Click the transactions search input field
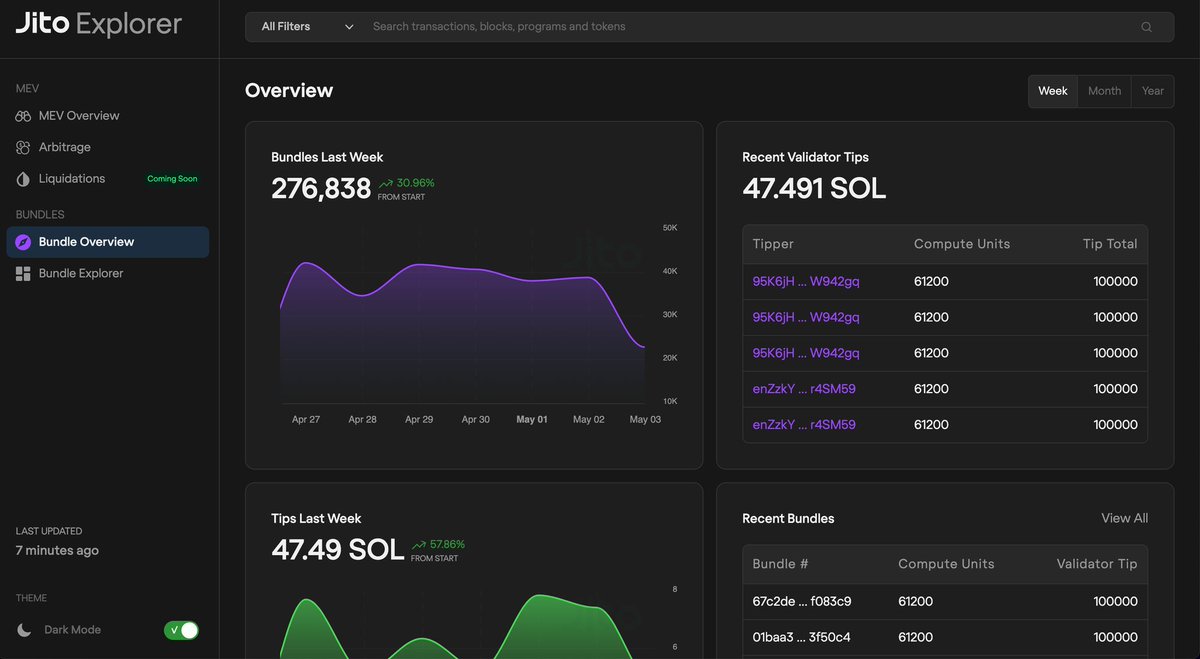1200x659 pixels. (750, 27)
